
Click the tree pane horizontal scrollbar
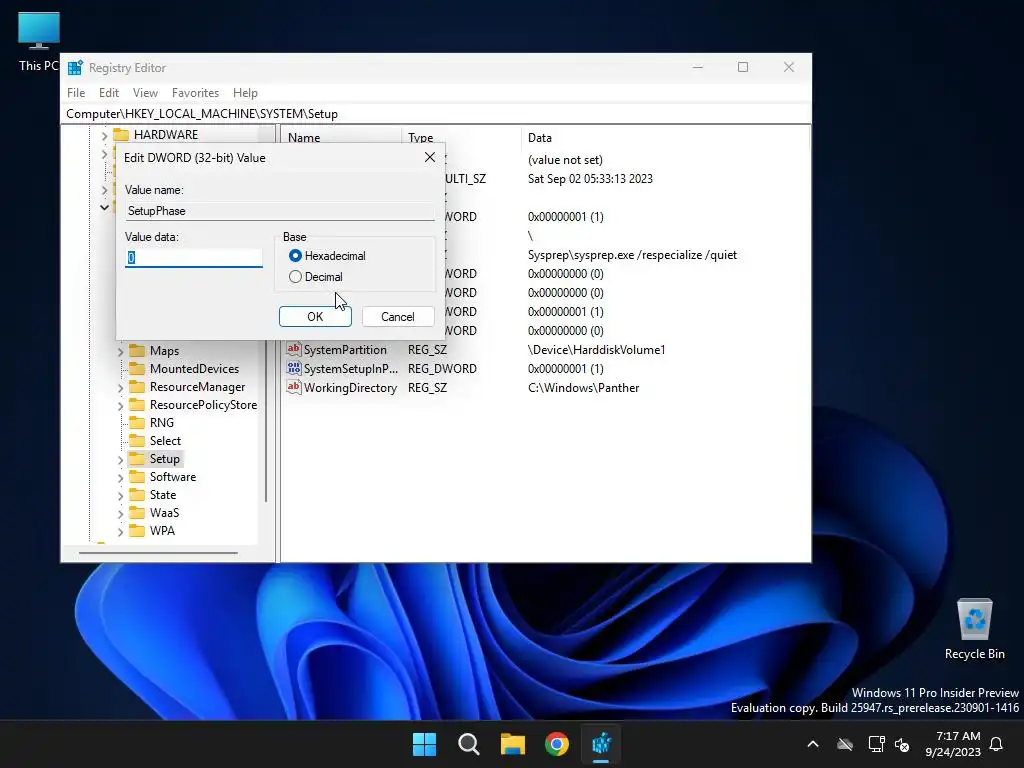pyautogui.click(x=158, y=553)
